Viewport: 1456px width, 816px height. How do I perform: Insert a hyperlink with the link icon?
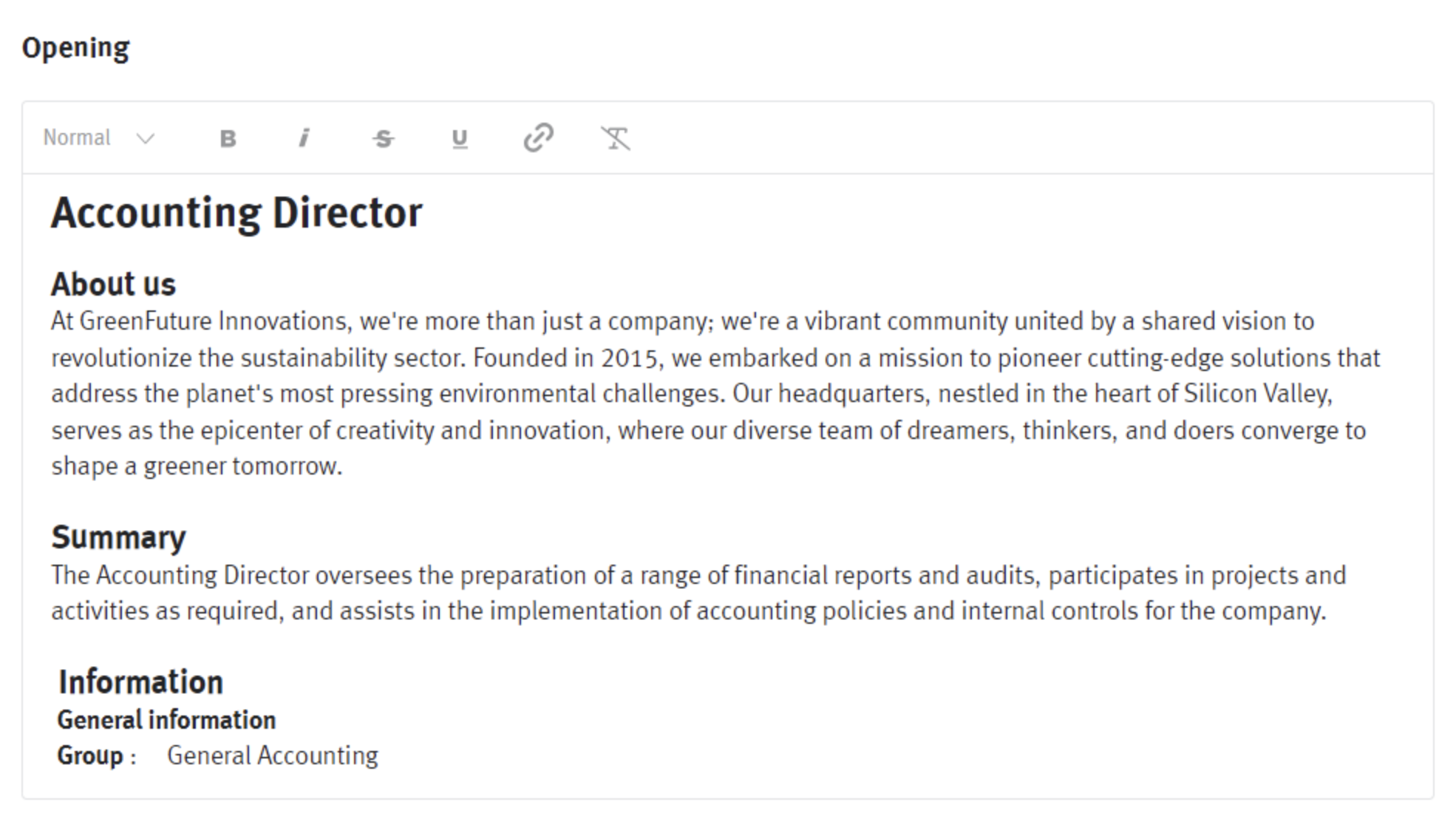[538, 137]
